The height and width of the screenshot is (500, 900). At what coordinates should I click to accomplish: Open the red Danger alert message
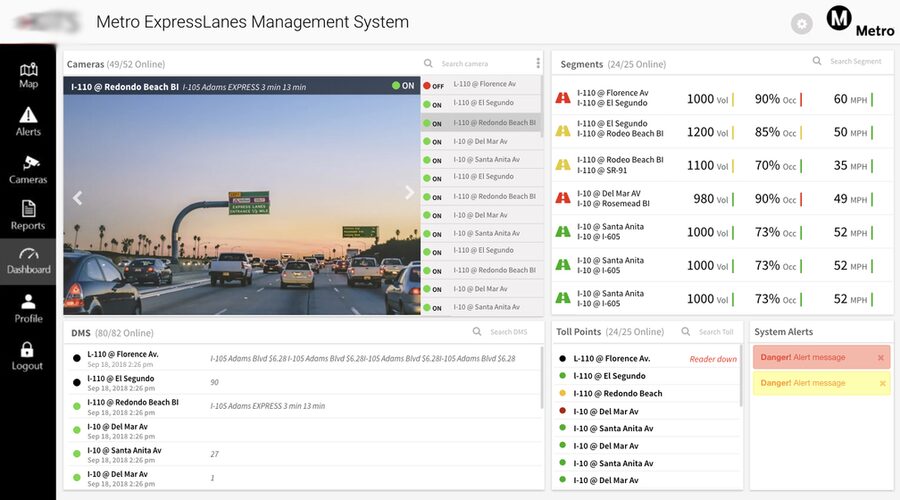[x=821, y=357]
